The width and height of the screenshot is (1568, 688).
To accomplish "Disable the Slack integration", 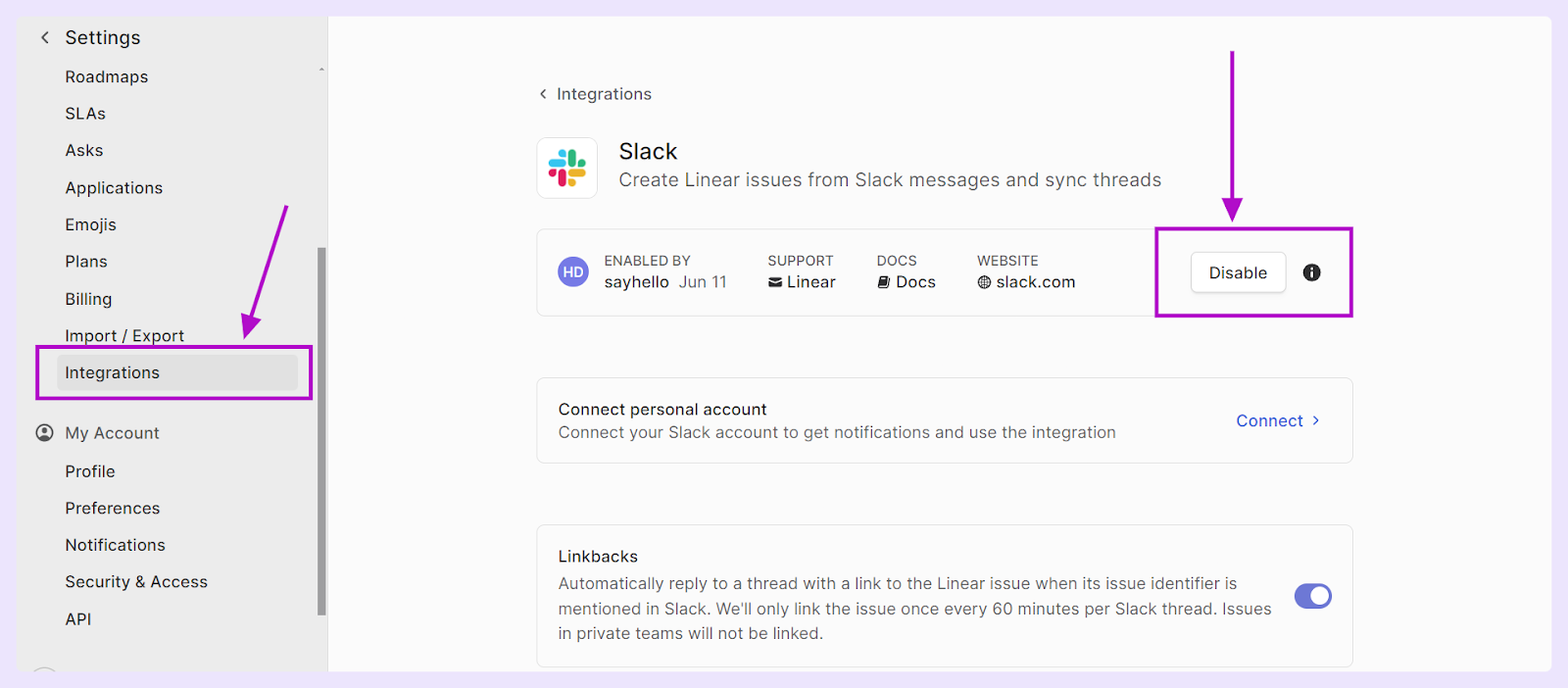I will [x=1238, y=272].
